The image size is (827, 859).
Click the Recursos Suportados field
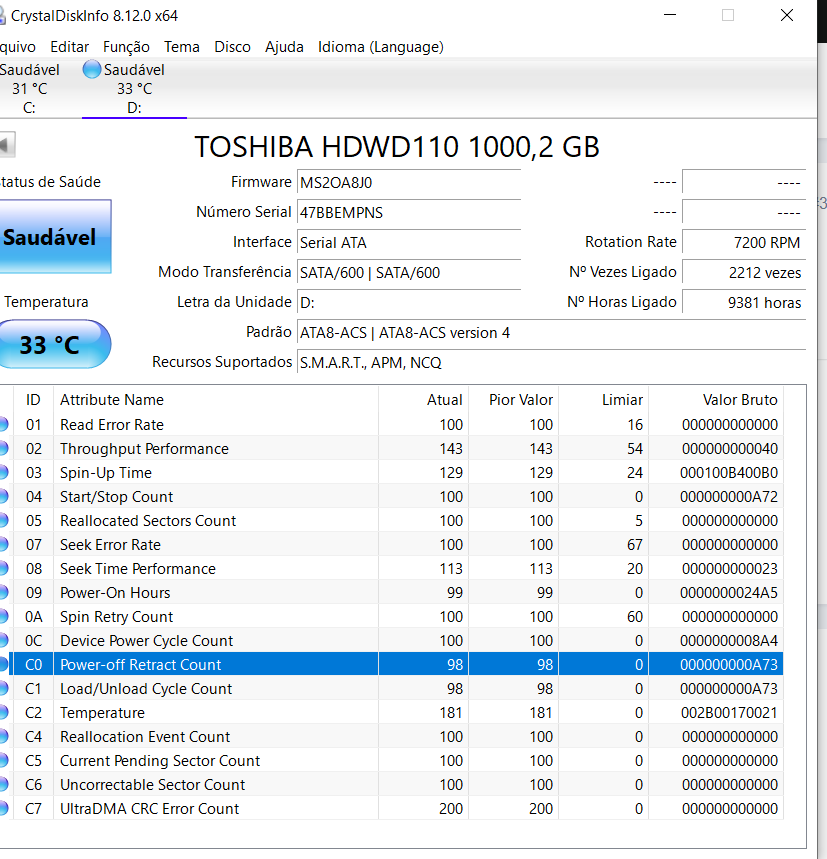(551, 363)
